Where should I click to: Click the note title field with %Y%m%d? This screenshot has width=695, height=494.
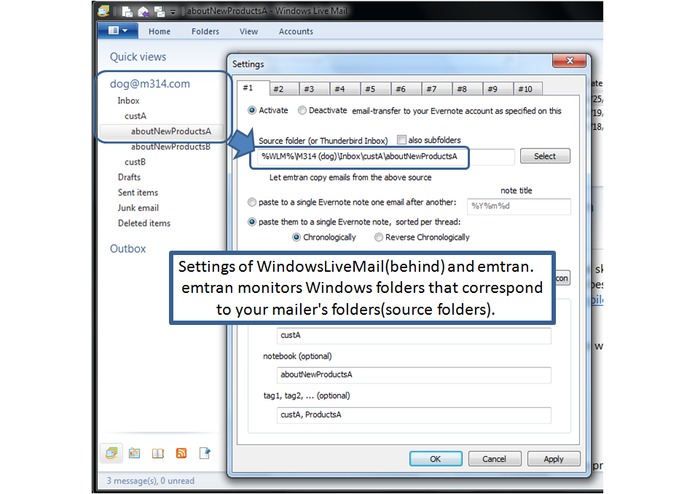point(519,206)
